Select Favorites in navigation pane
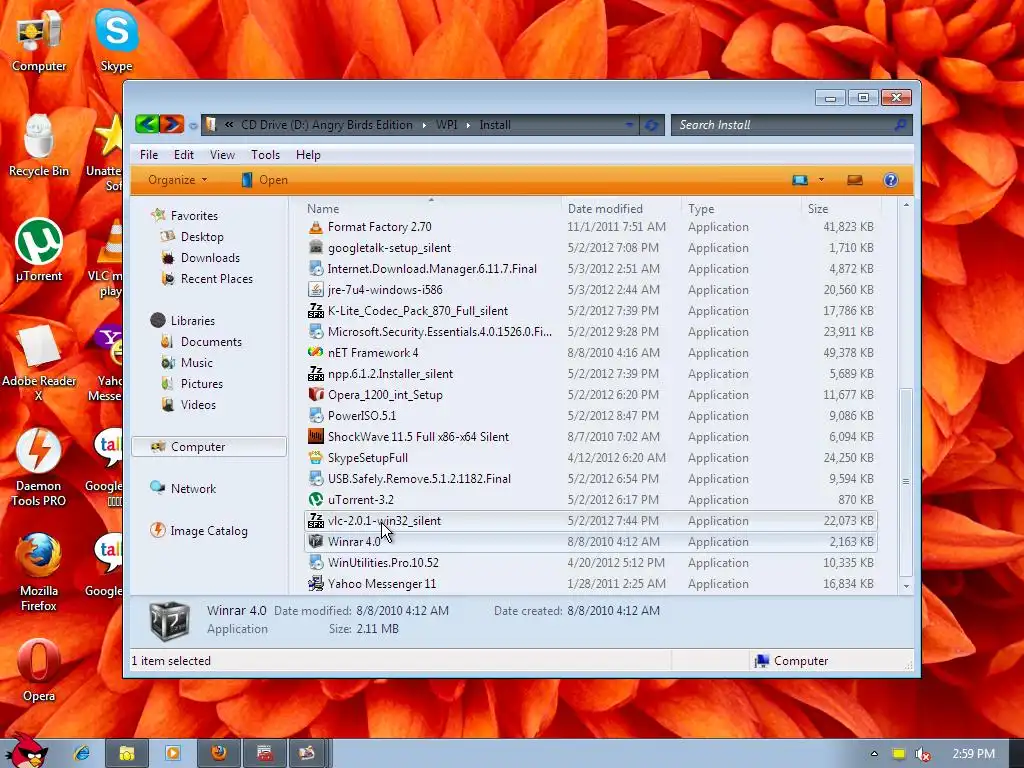The width and height of the screenshot is (1024, 768). [193, 216]
